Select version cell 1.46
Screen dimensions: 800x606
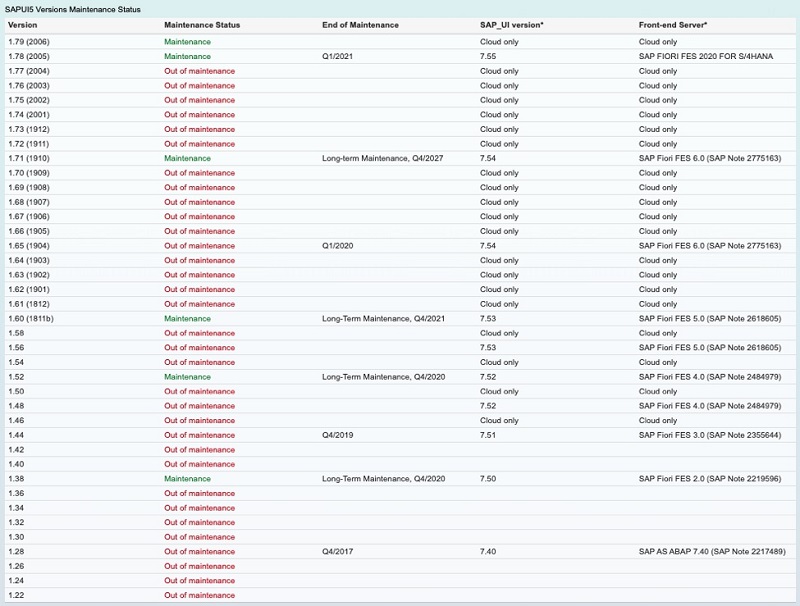click(16, 420)
